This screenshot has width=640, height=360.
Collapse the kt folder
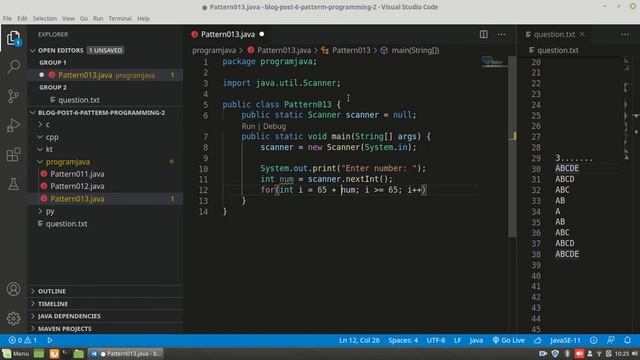[x=105, y=149]
